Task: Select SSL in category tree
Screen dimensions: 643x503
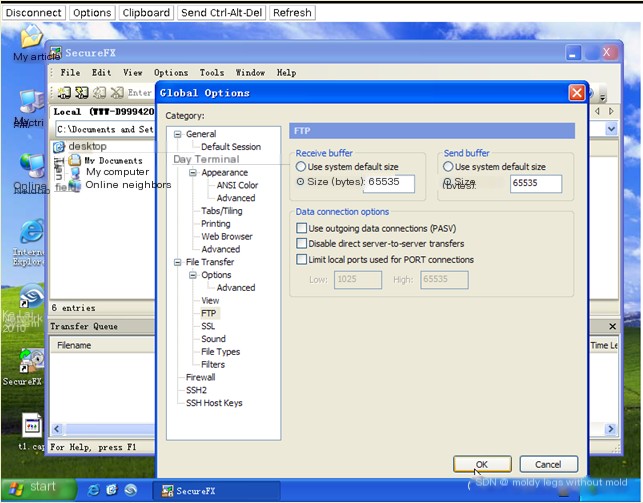Action: click(x=208, y=326)
